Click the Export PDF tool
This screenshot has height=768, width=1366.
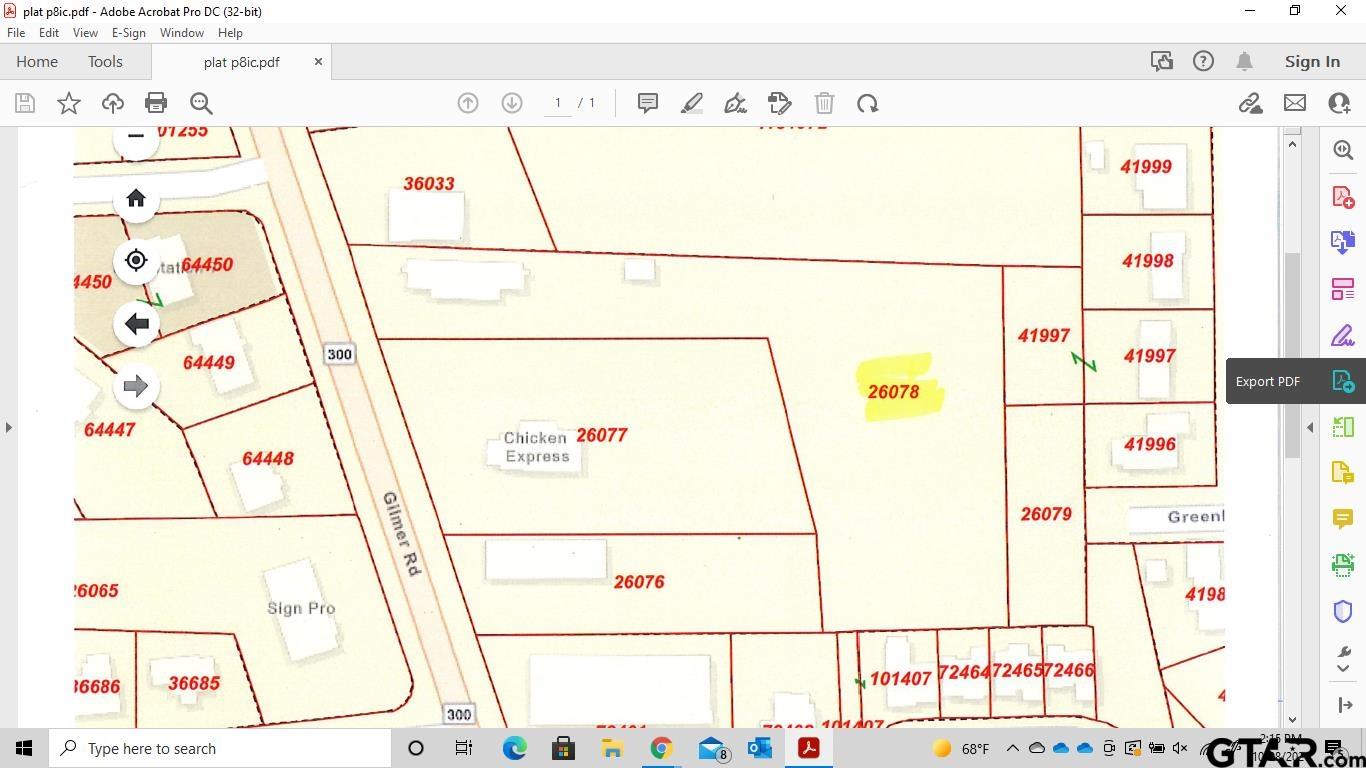tap(1342, 381)
